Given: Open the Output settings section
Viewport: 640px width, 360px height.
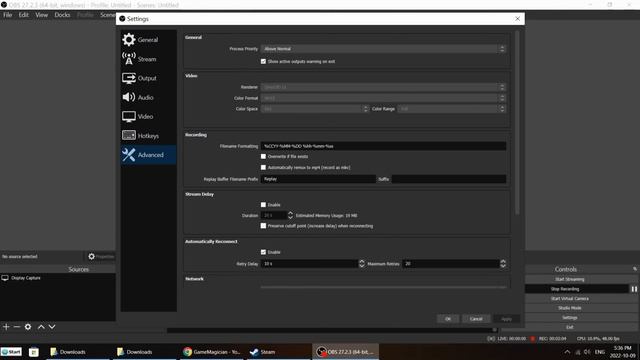Looking at the screenshot, I should pyautogui.click(x=149, y=78).
